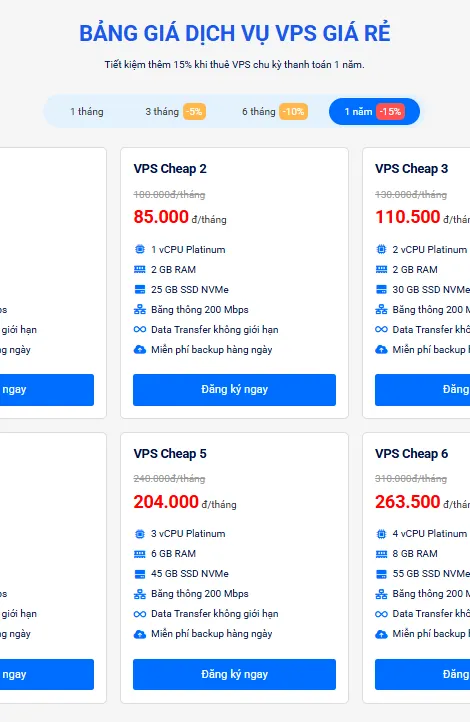Click the 204.000 price
Viewport: 470px width, 722px height.
pos(166,501)
